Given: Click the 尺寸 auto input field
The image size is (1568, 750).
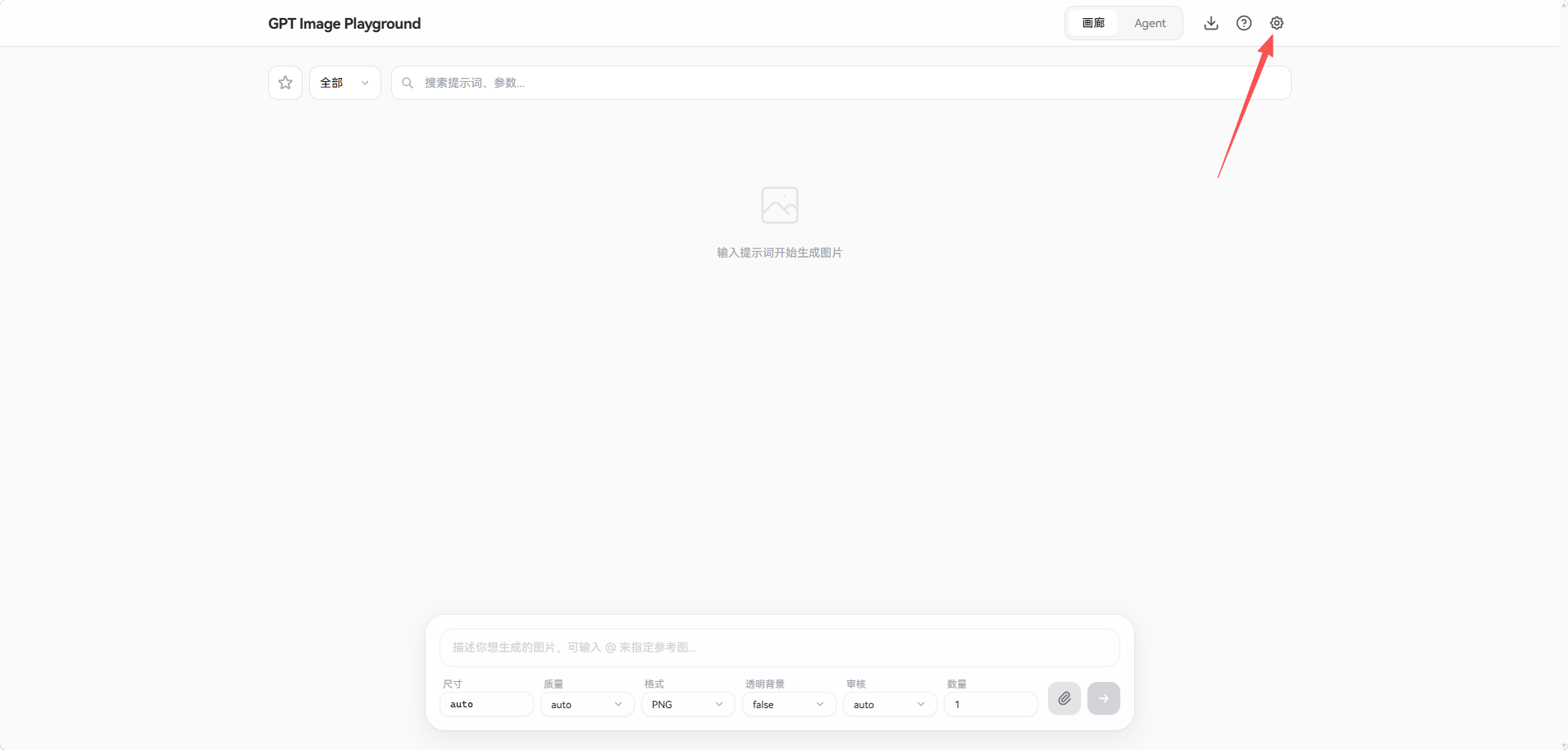Looking at the screenshot, I should click(486, 704).
